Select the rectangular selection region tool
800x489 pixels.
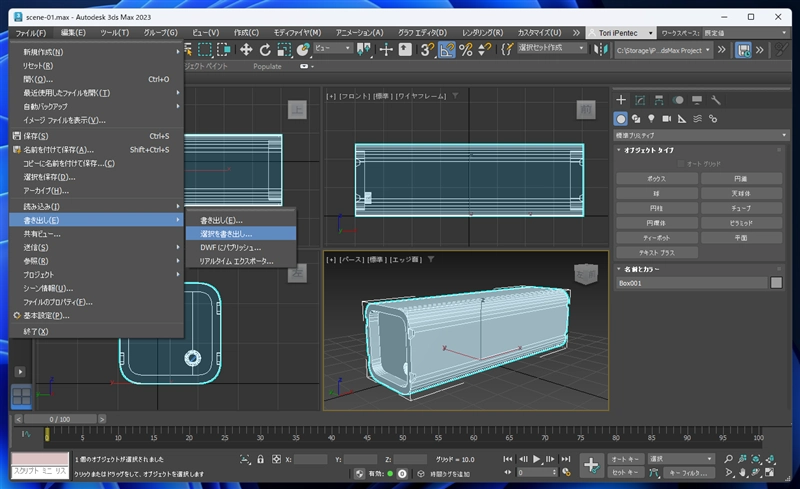(x=205, y=50)
